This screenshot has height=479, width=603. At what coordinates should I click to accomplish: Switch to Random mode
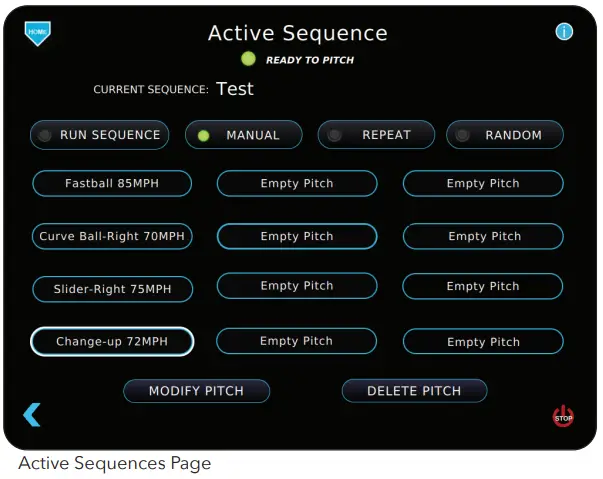click(504, 135)
